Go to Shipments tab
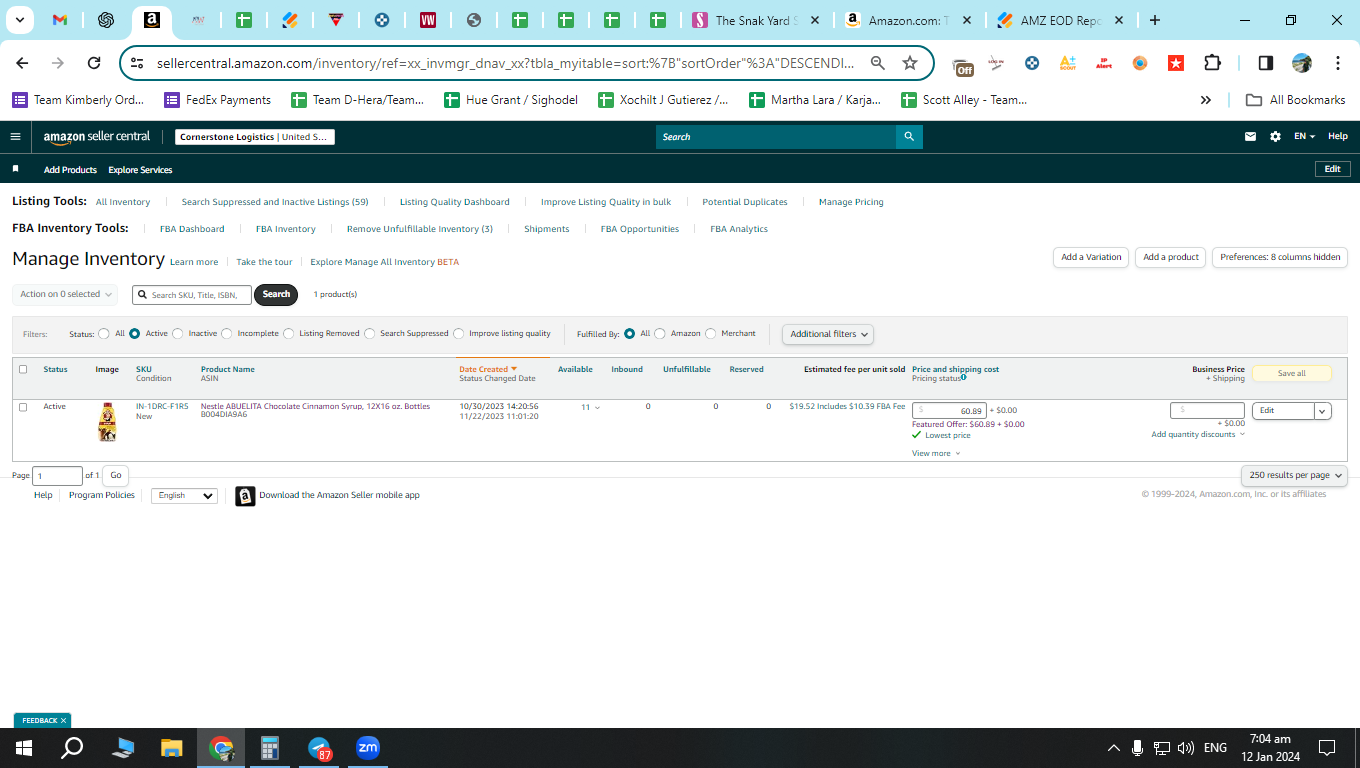 pyautogui.click(x=547, y=229)
